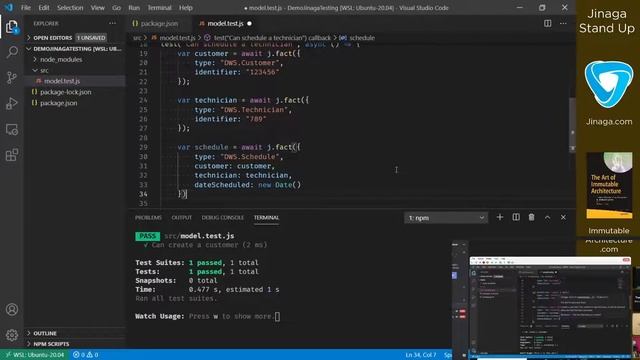Click unsaved dot on model.test.js tab
640x360 pixels.
click(249, 24)
